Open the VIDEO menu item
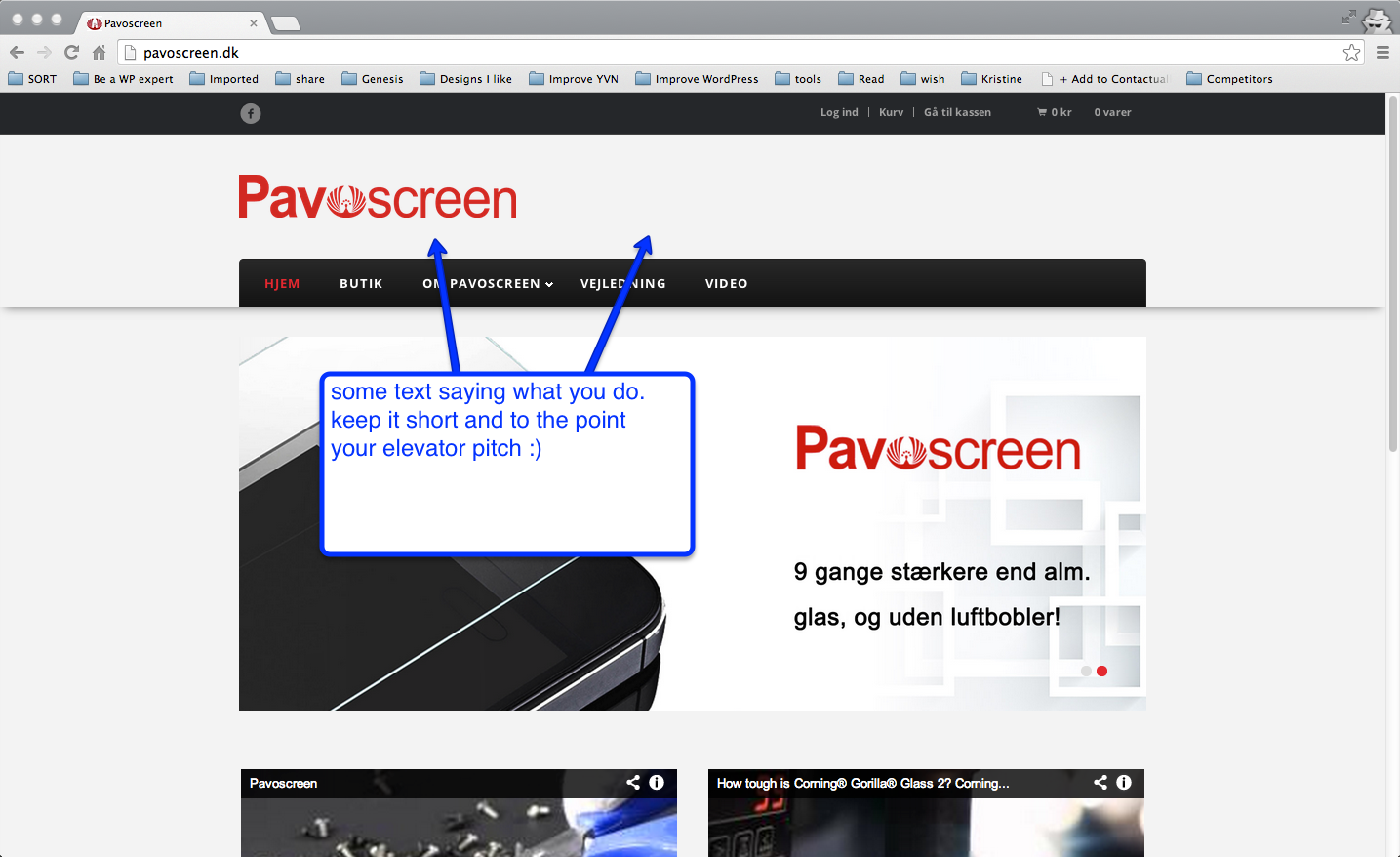The height and width of the screenshot is (857, 1400). click(x=727, y=283)
